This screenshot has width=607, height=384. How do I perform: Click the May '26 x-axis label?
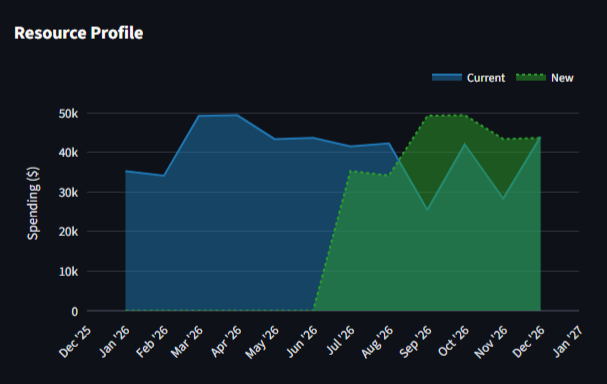262,342
